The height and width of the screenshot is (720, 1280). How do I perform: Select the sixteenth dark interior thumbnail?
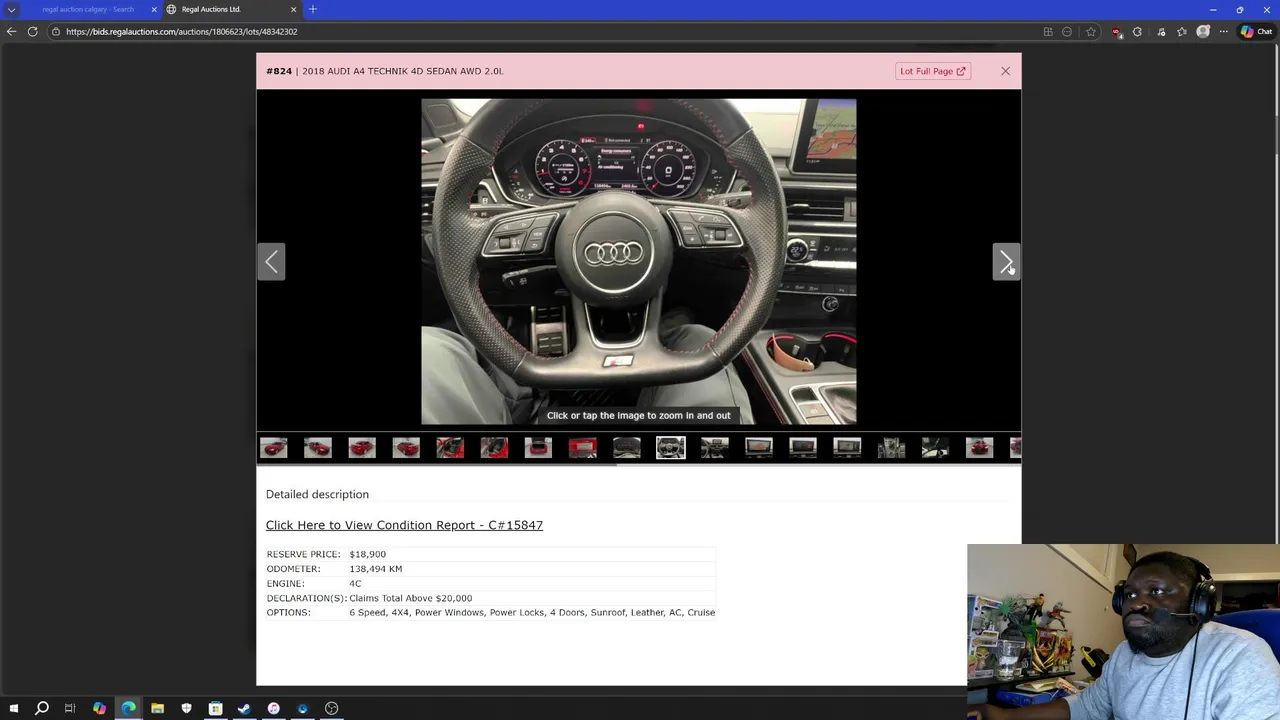(x=934, y=448)
